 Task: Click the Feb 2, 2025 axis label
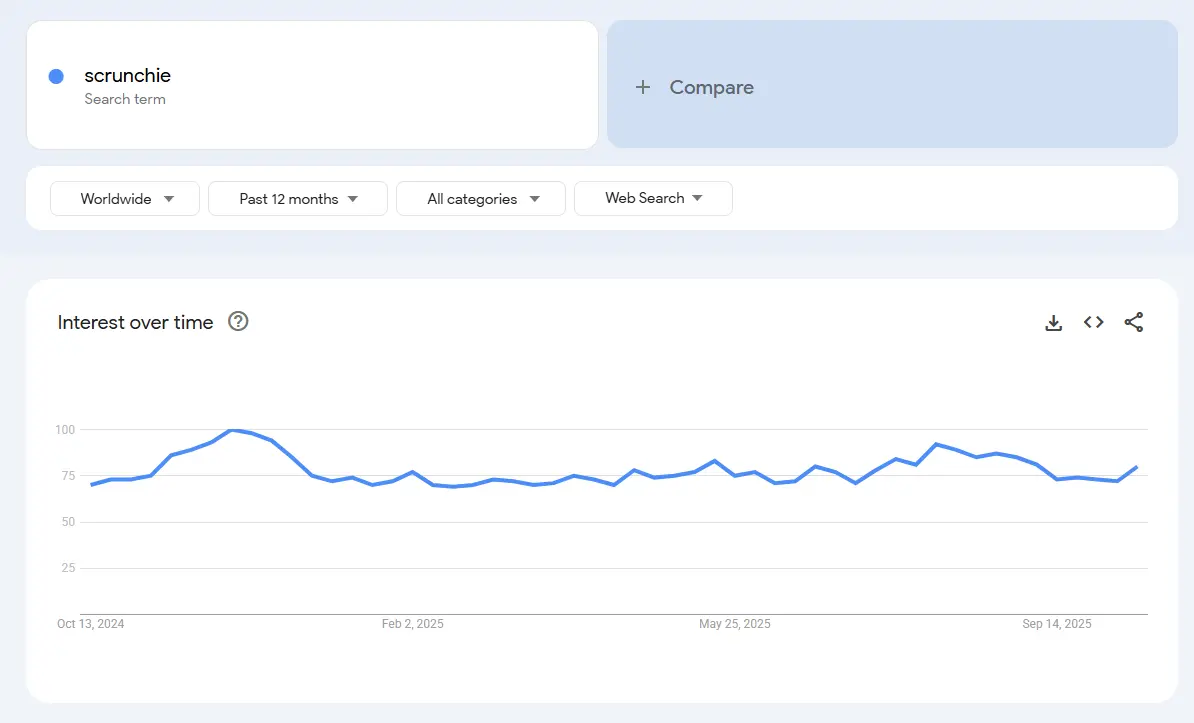coord(413,623)
